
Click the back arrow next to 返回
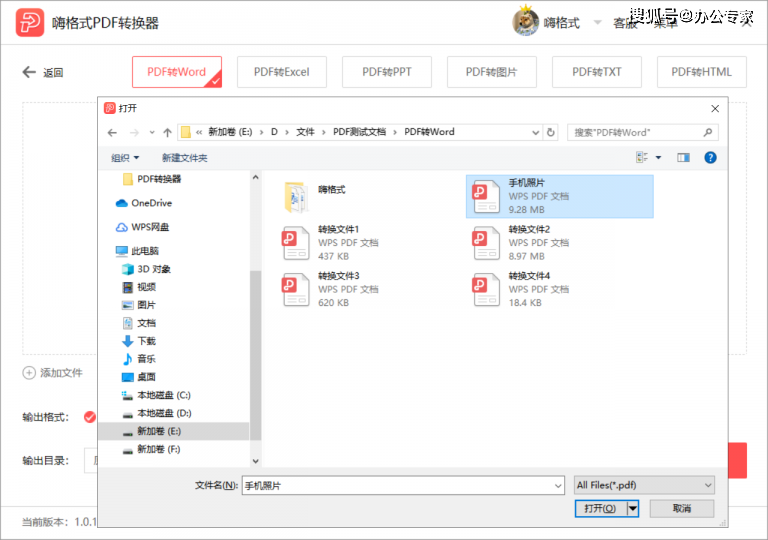[x=29, y=73]
